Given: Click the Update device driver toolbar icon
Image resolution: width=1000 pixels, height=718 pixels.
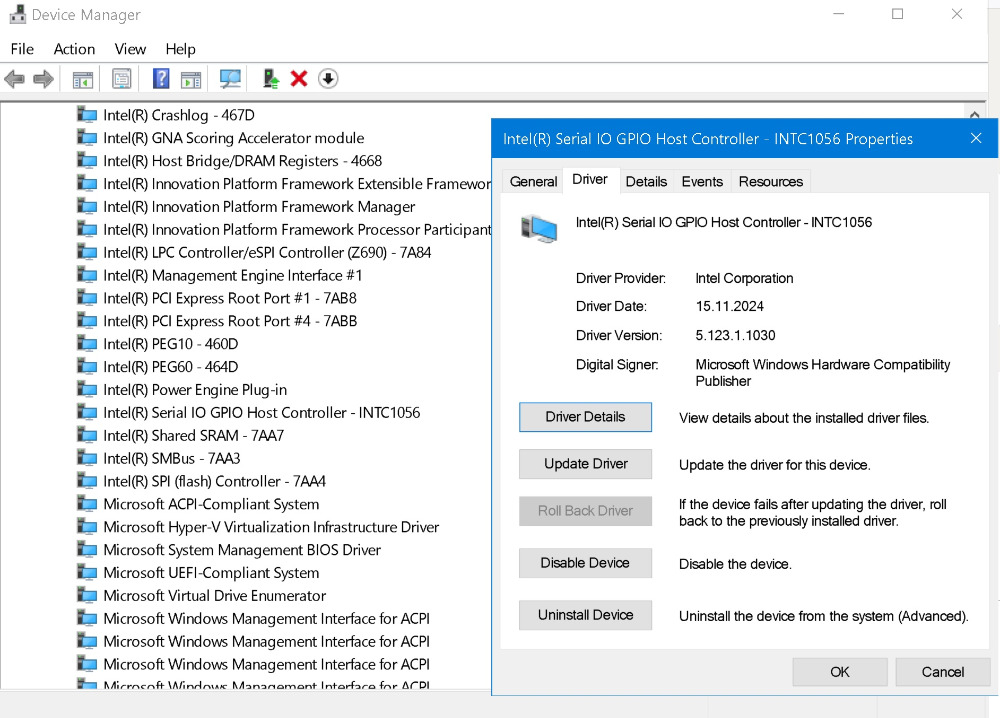Looking at the screenshot, I should click(x=270, y=79).
